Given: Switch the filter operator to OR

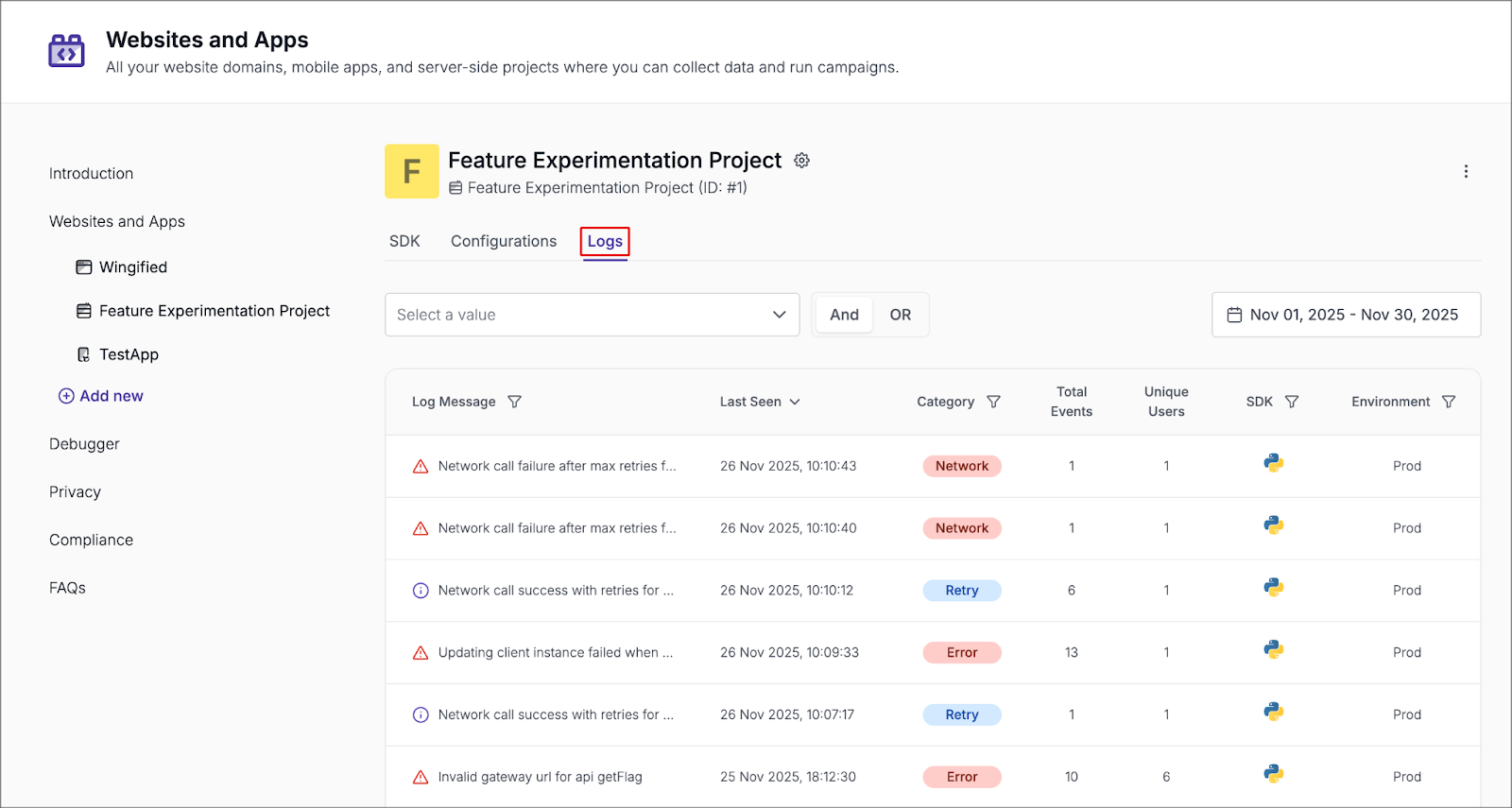Looking at the screenshot, I should pos(900,315).
